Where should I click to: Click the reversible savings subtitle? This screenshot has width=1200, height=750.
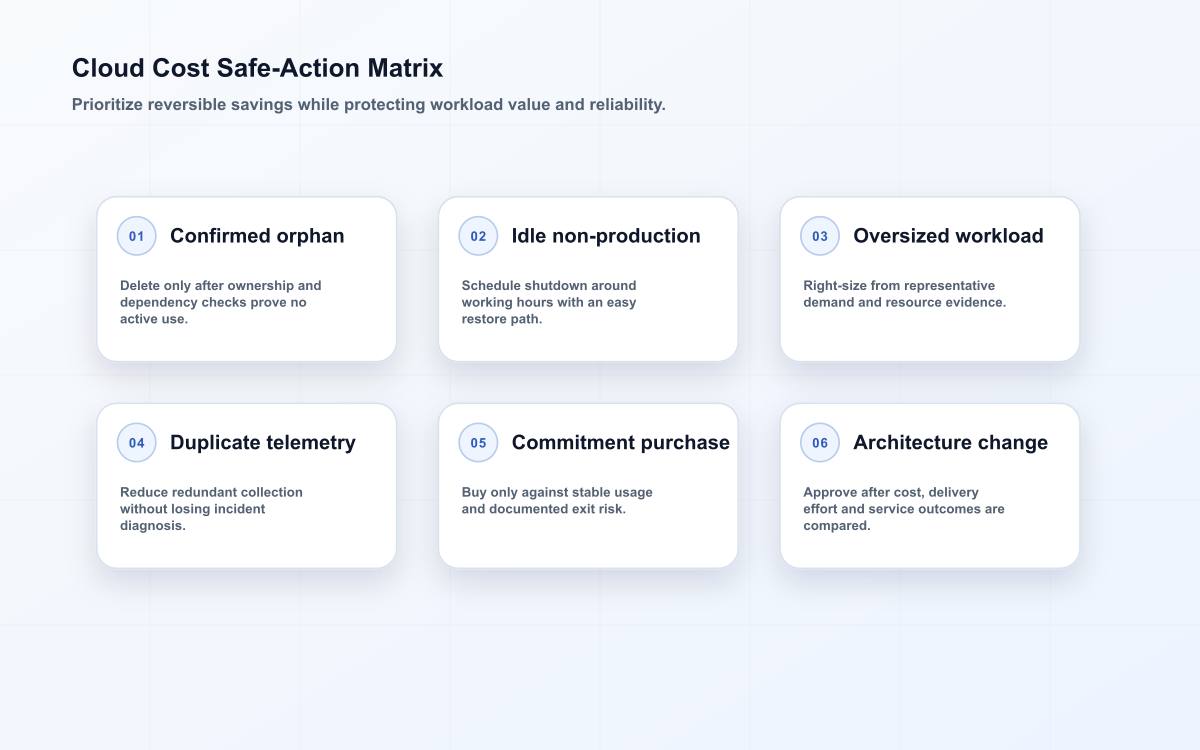pos(368,104)
